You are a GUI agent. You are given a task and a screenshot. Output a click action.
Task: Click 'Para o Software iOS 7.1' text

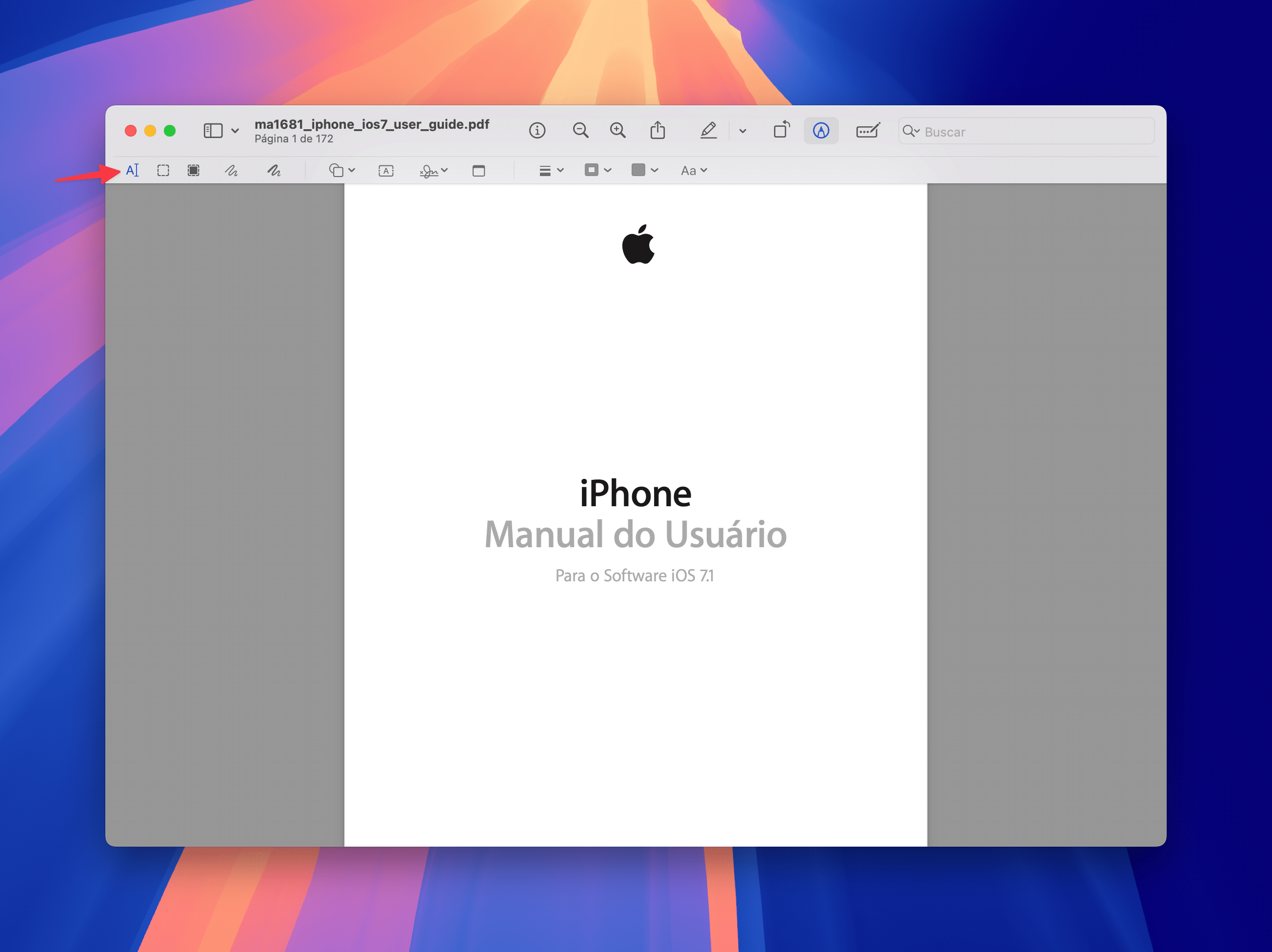634,575
